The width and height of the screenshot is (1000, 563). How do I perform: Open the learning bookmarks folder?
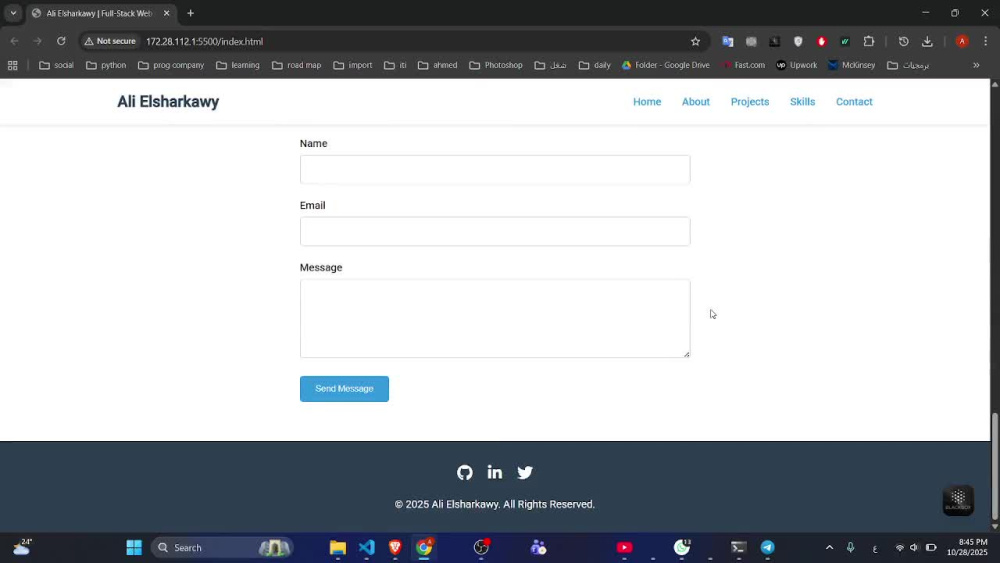point(237,65)
